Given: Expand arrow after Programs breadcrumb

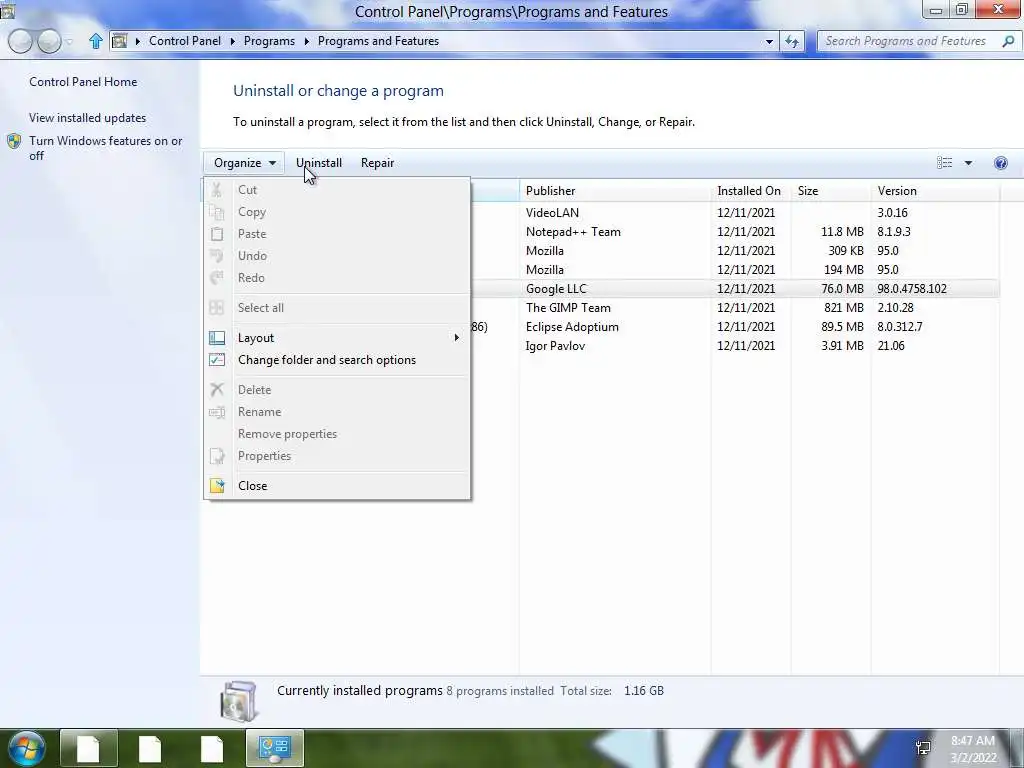Looking at the screenshot, I should pyautogui.click(x=306, y=41).
